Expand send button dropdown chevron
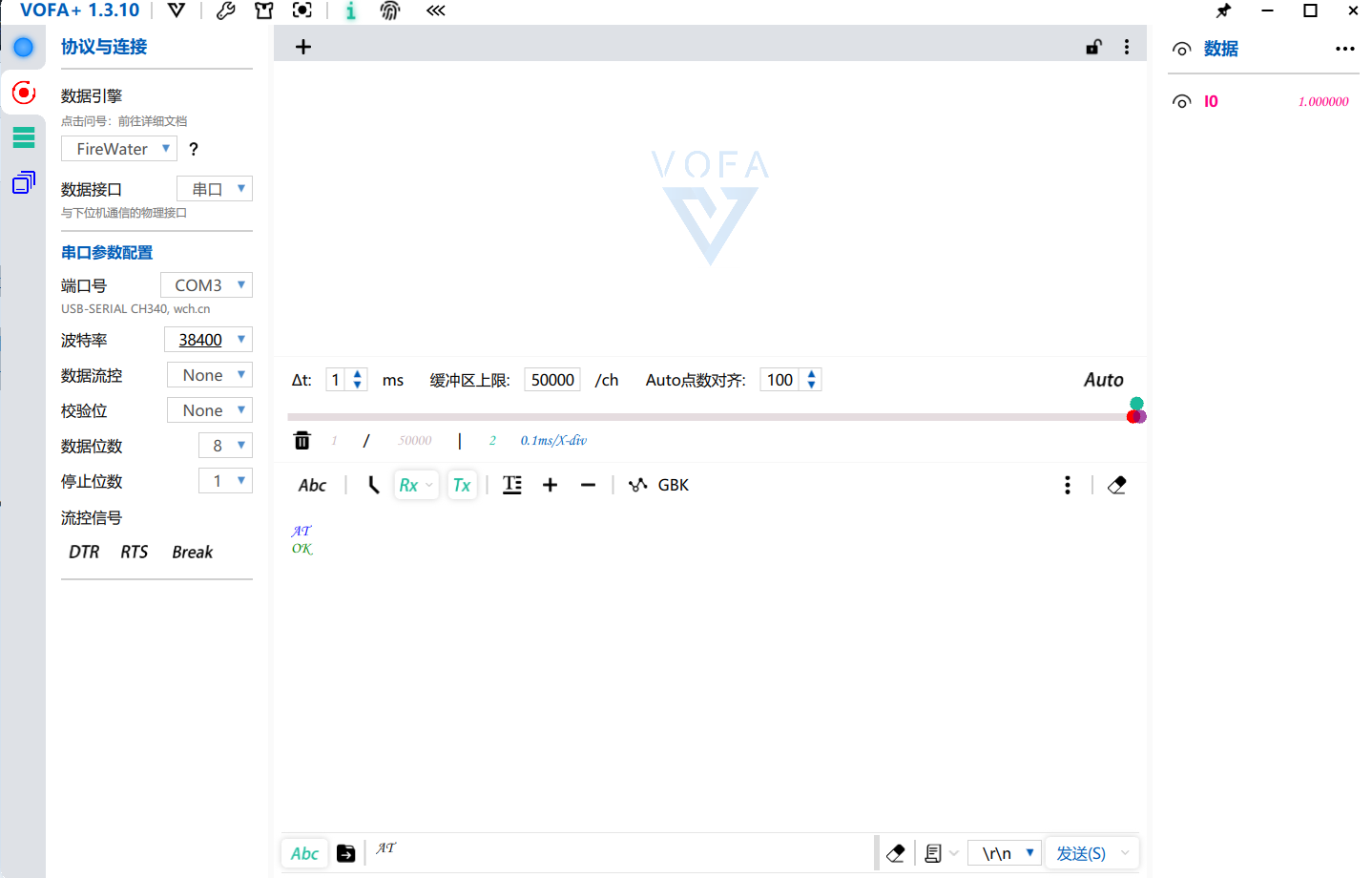Screen dimensions: 1372x878 click(1125, 853)
